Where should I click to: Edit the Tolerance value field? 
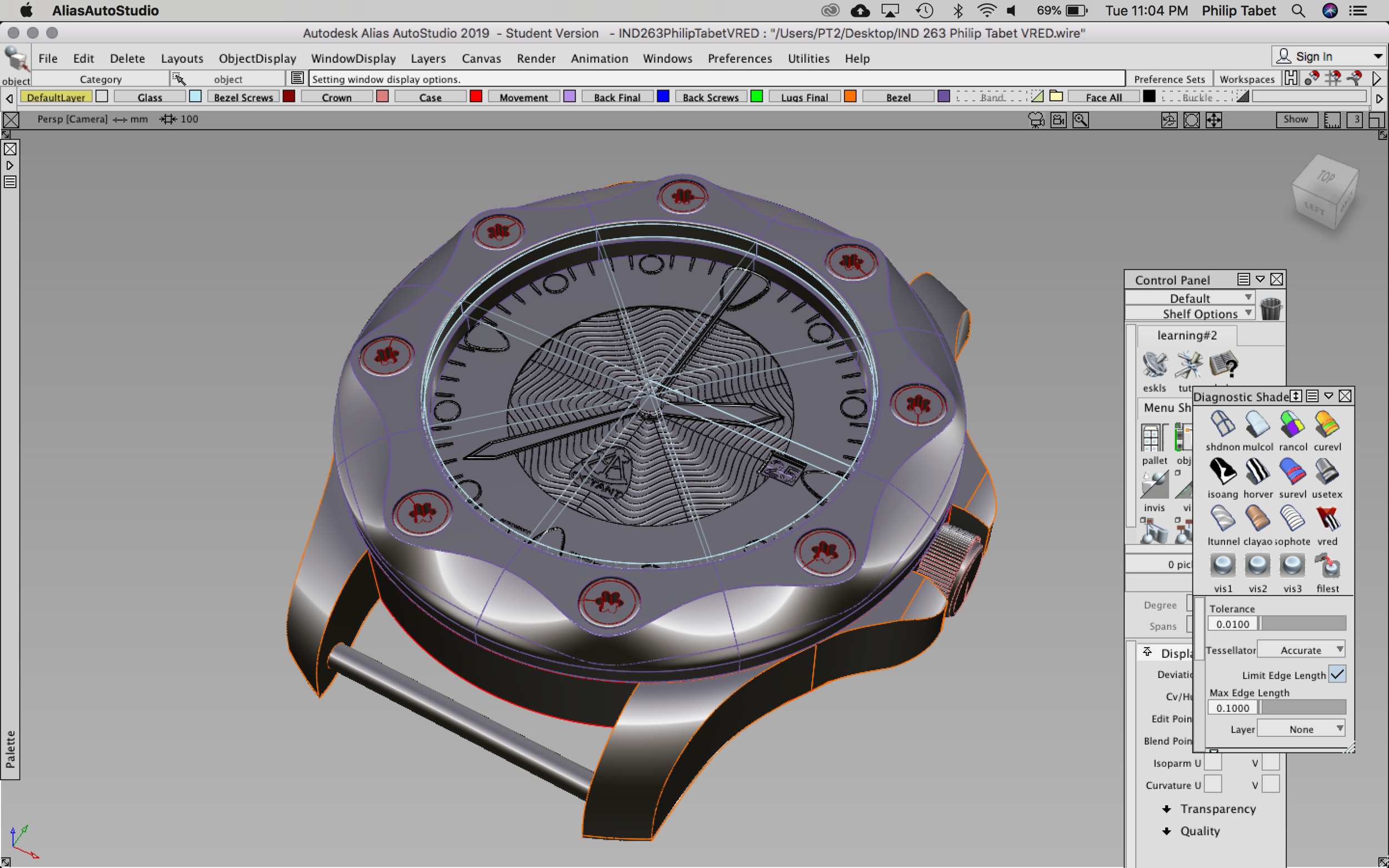point(1232,624)
